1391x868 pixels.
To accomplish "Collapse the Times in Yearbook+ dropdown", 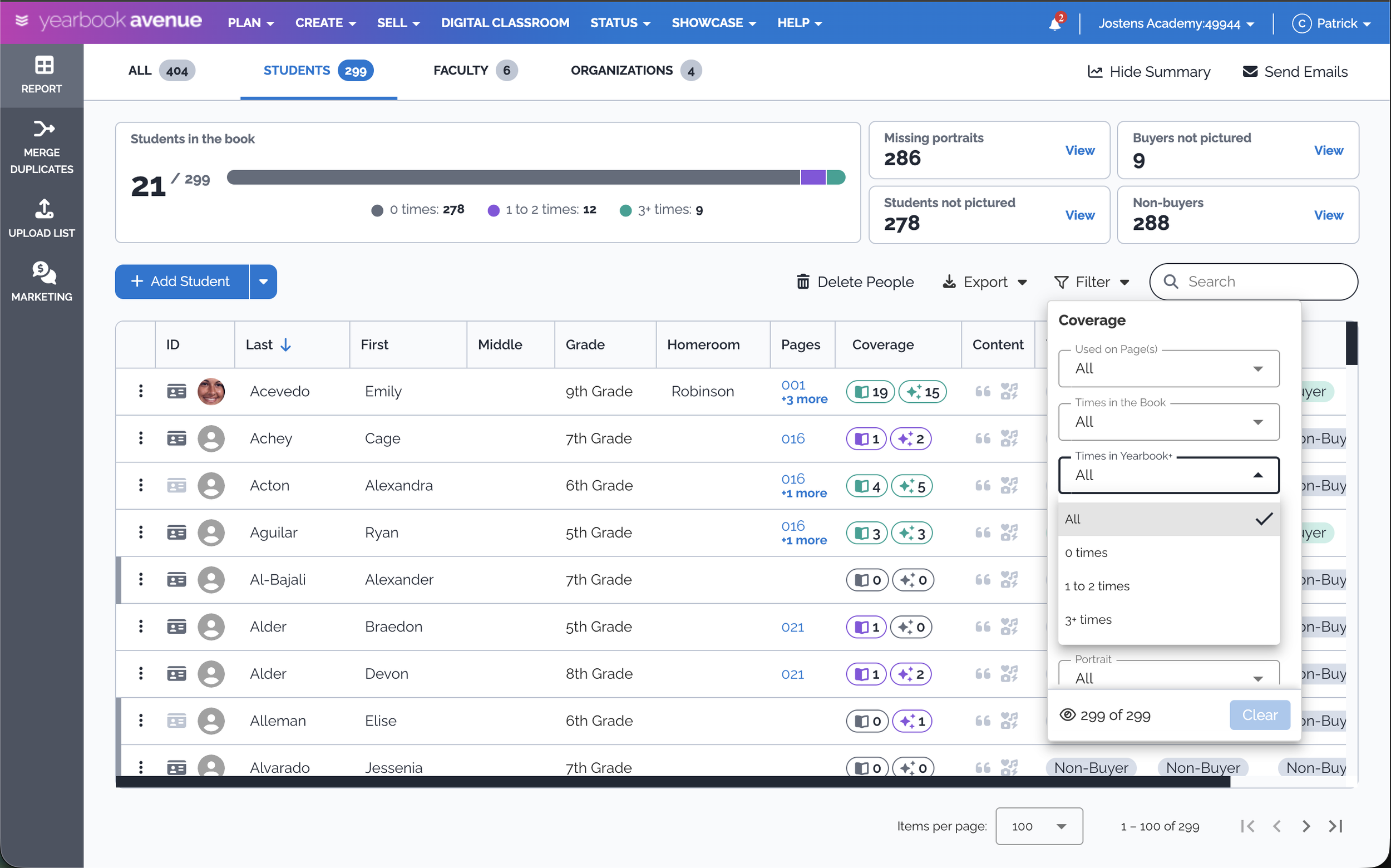I will click(x=1169, y=475).
